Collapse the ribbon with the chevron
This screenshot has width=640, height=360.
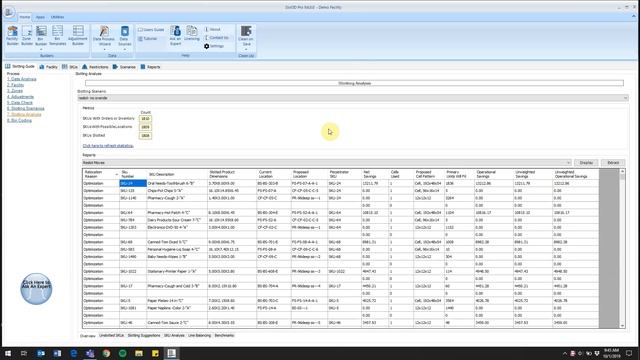(x=634, y=16)
